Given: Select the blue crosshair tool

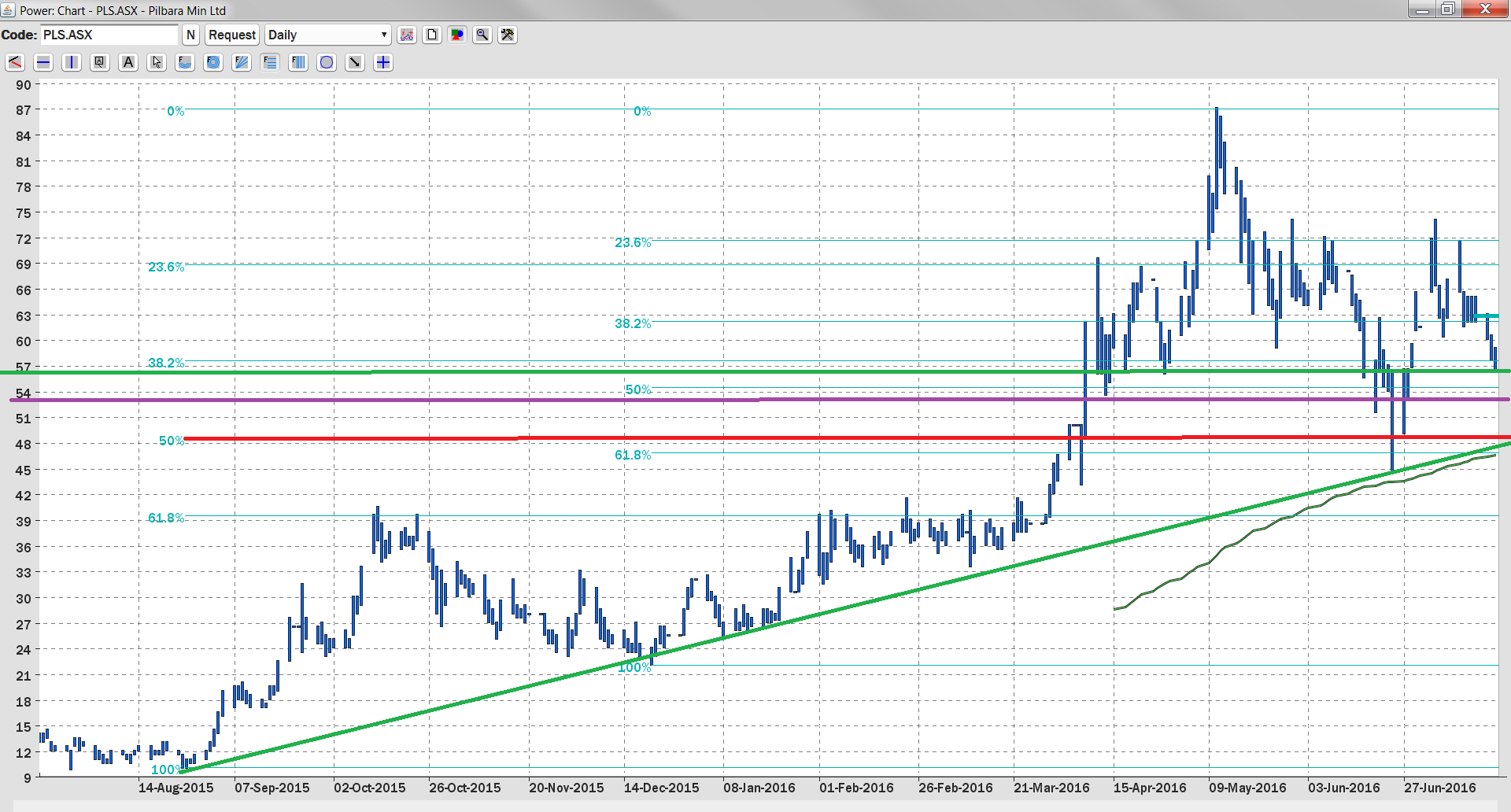Looking at the screenshot, I should 383,62.
